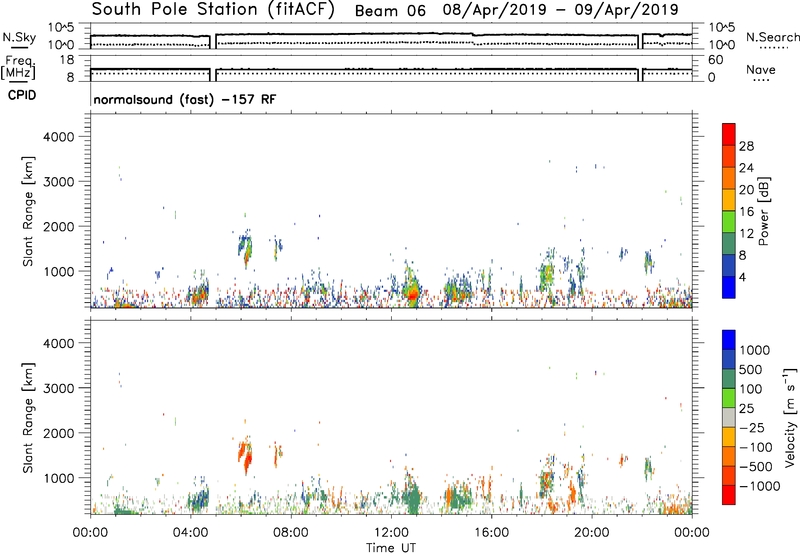
Task: Click the '18' frequency axis label
Action: pyautogui.click(x=67, y=60)
